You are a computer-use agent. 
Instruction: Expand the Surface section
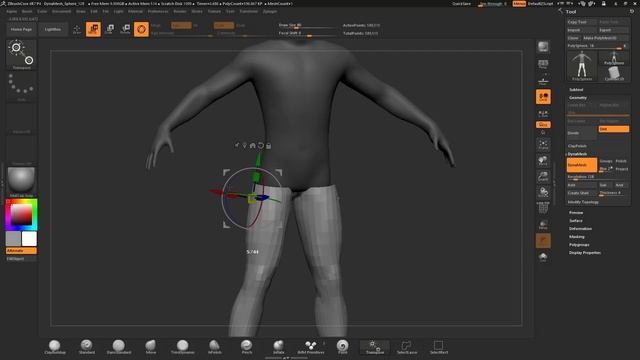[x=576, y=221]
